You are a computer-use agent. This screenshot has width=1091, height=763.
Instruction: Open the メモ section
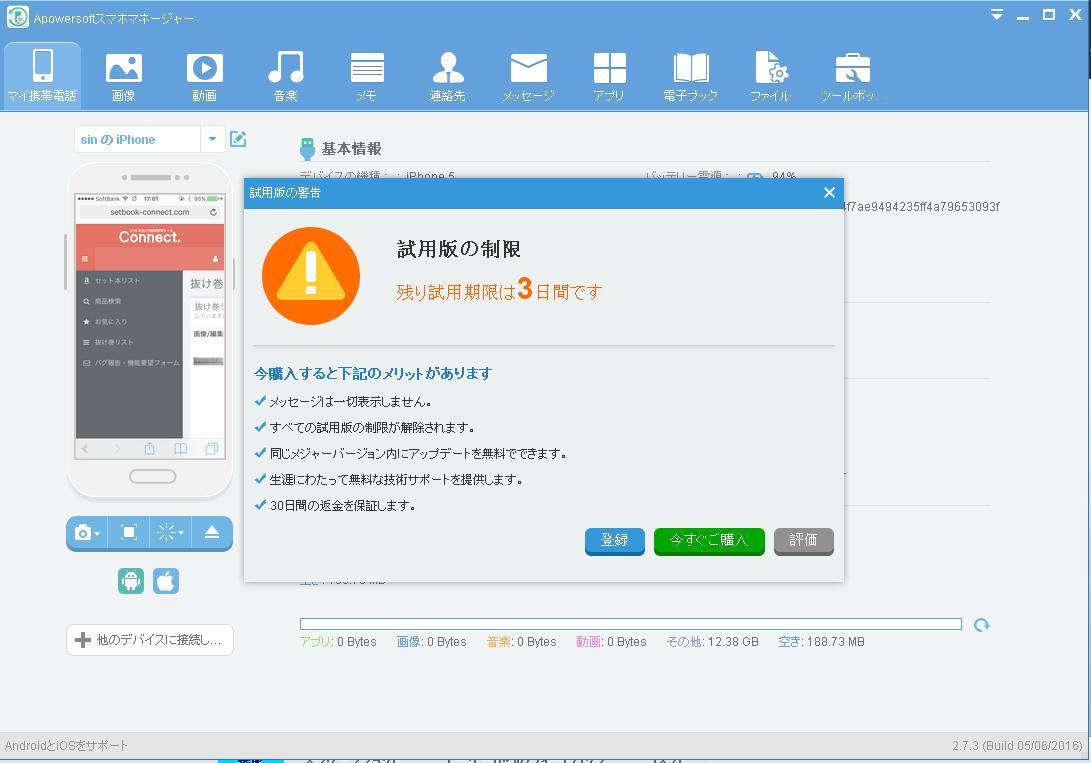coord(367,77)
